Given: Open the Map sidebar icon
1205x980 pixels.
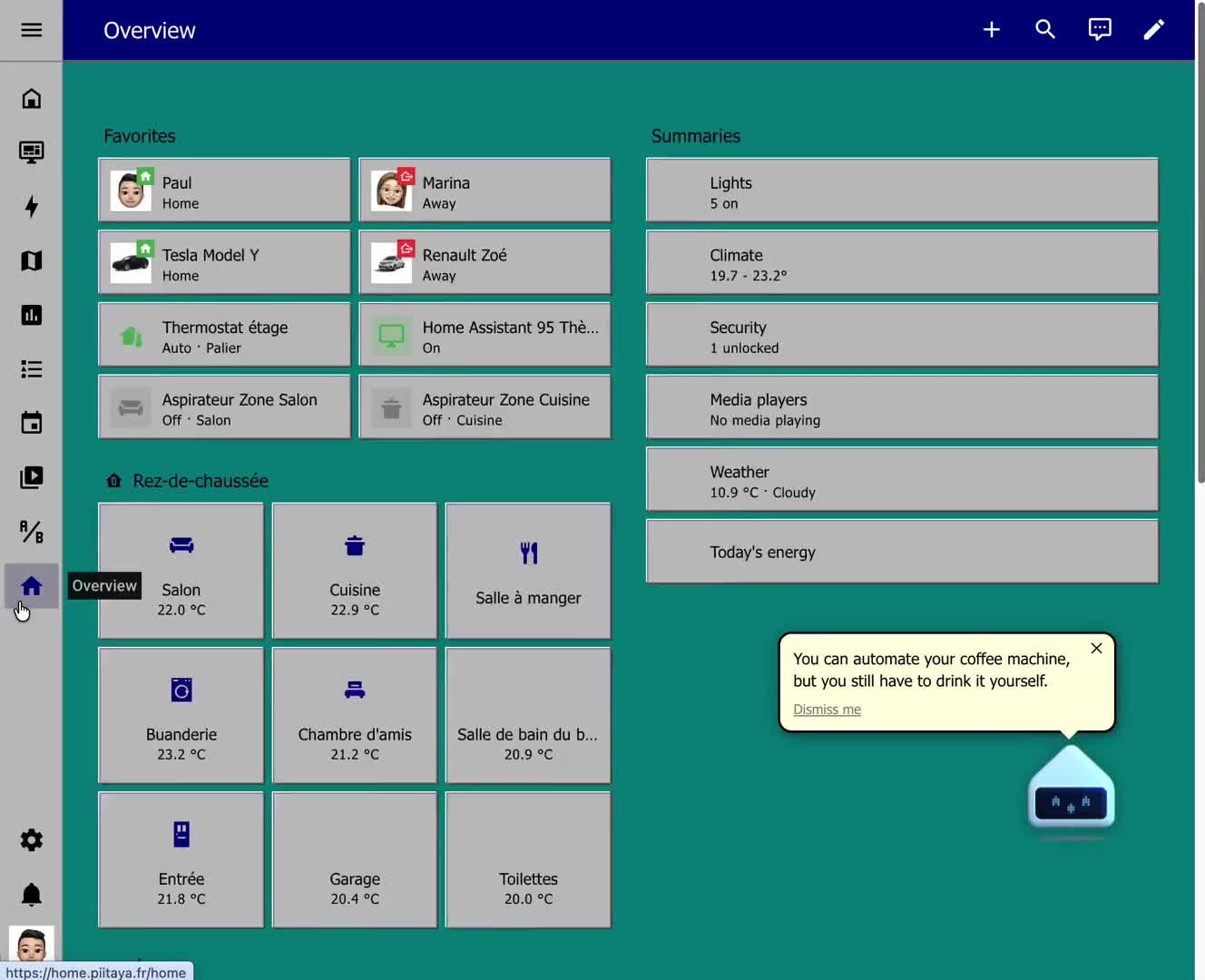Looking at the screenshot, I should click(31, 261).
